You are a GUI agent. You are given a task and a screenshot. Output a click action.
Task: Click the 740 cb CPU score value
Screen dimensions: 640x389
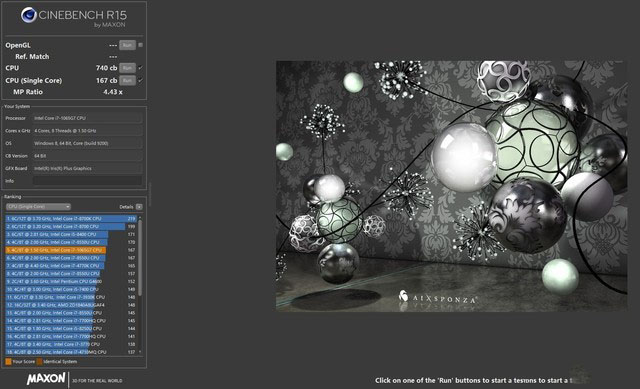(x=106, y=68)
